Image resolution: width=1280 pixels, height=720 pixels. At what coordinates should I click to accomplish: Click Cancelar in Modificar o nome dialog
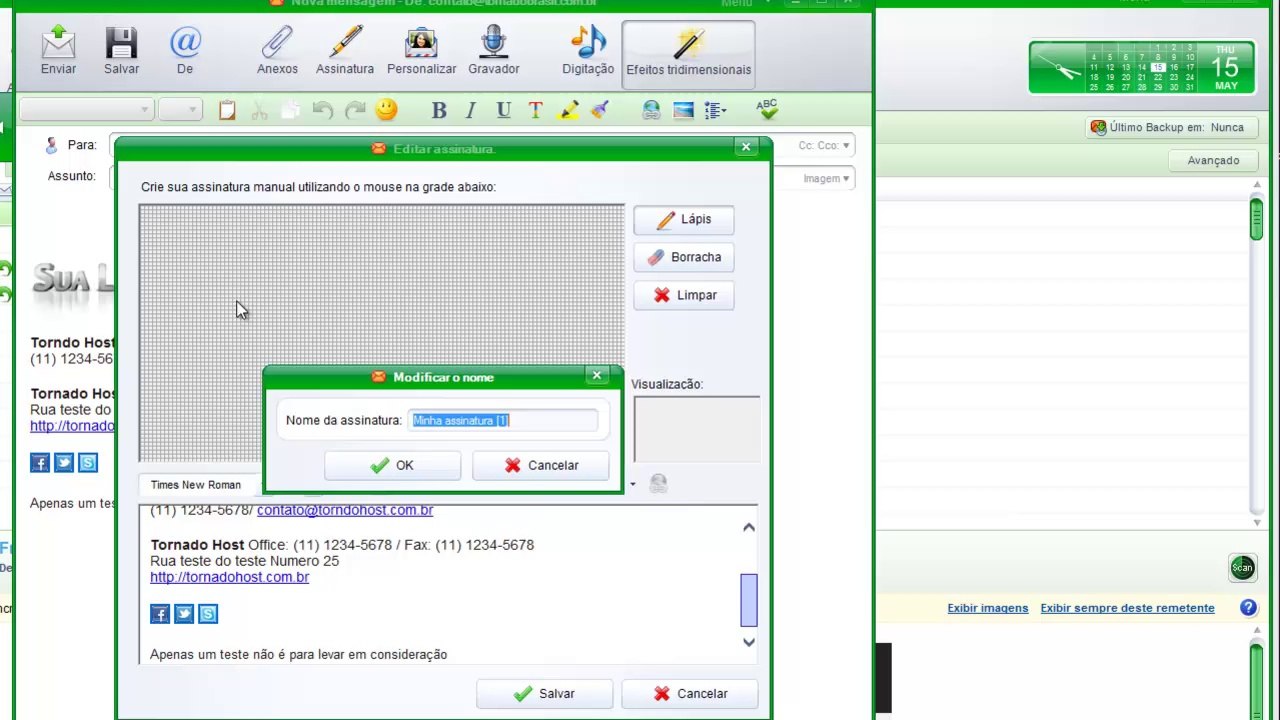click(x=541, y=465)
